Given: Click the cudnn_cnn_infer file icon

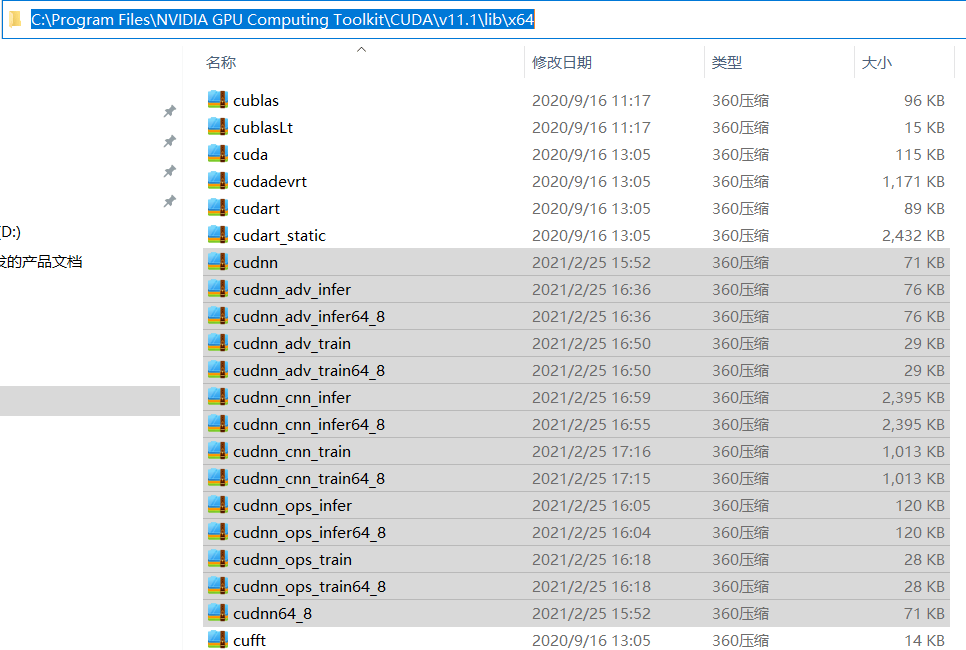Looking at the screenshot, I should tap(218, 397).
